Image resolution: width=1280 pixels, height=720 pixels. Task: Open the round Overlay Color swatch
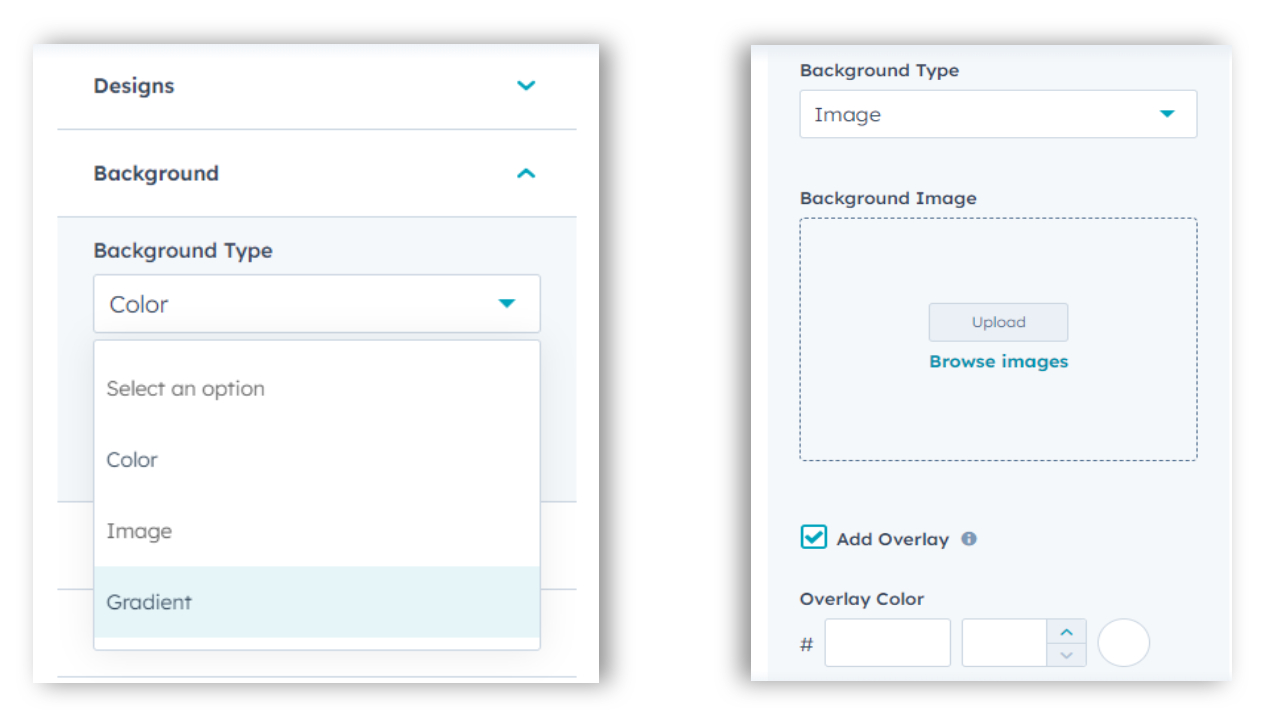(1123, 643)
